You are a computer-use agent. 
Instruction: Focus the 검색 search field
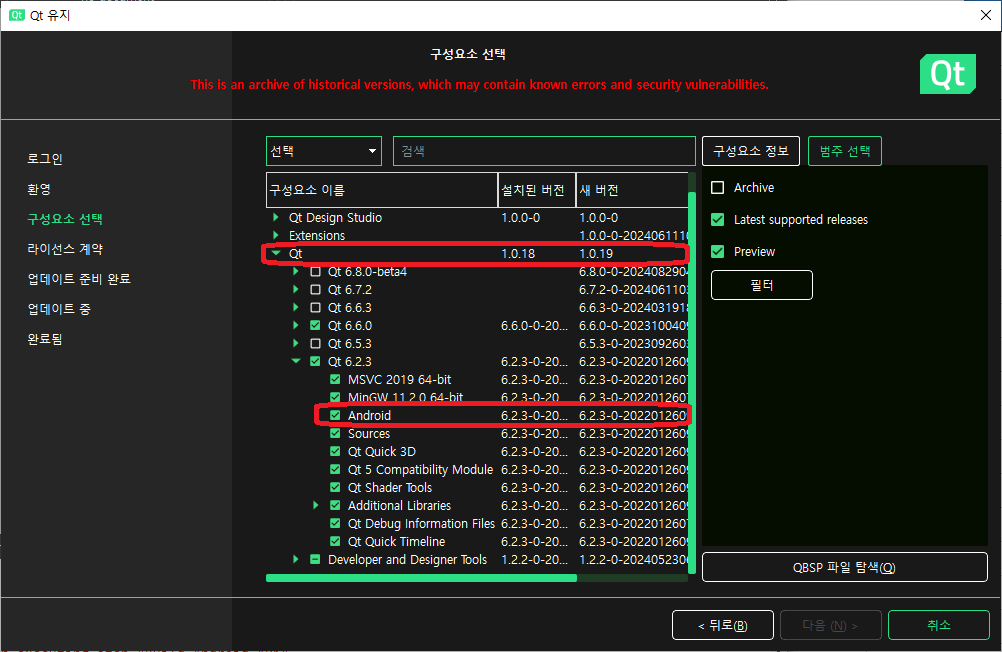pyautogui.click(x=544, y=151)
